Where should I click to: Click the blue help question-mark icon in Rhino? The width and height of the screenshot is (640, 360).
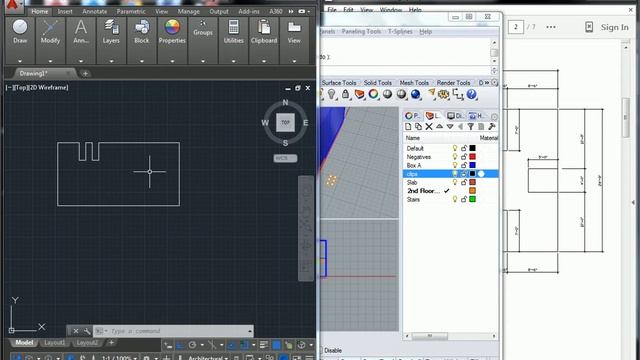click(471, 94)
